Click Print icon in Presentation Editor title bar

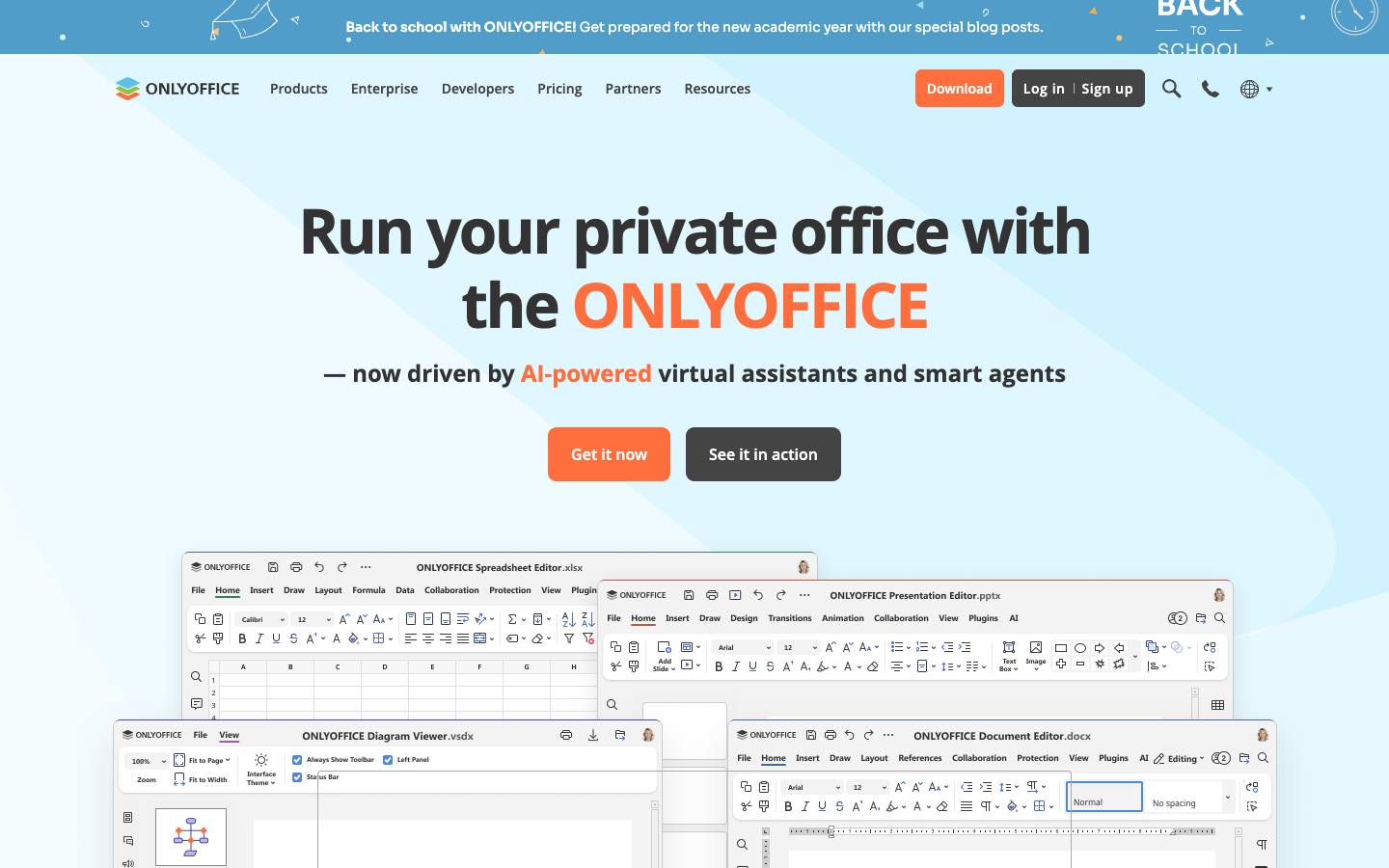[x=712, y=595]
